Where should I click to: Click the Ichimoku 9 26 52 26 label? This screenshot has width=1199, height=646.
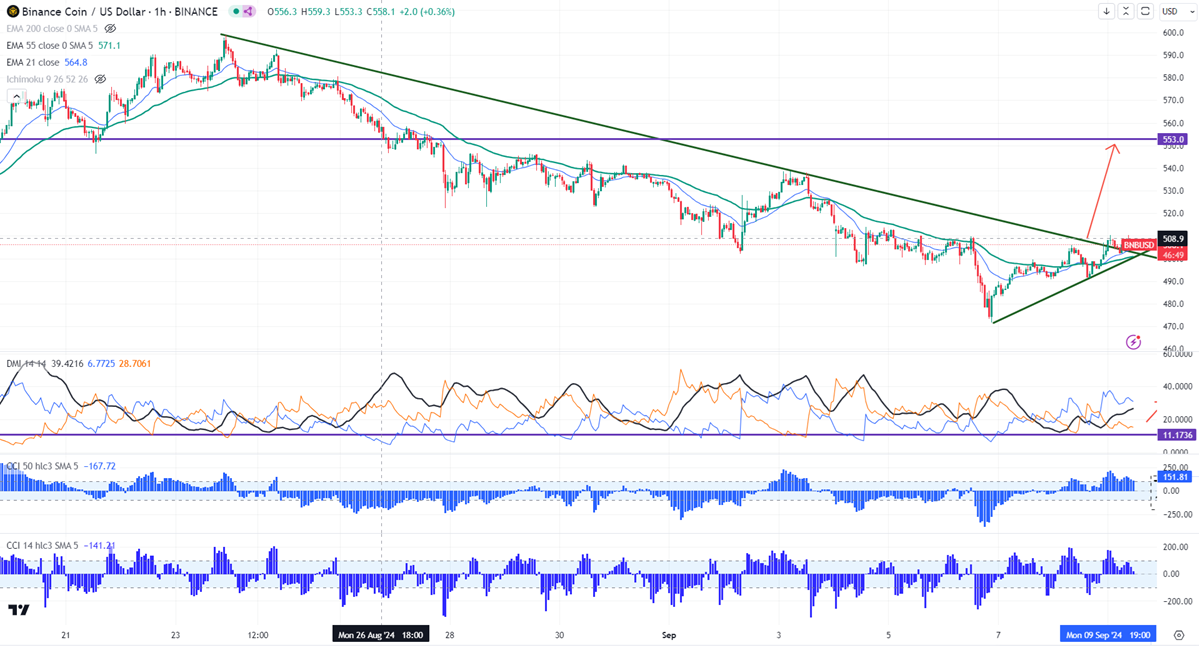(x=47, y=79)
